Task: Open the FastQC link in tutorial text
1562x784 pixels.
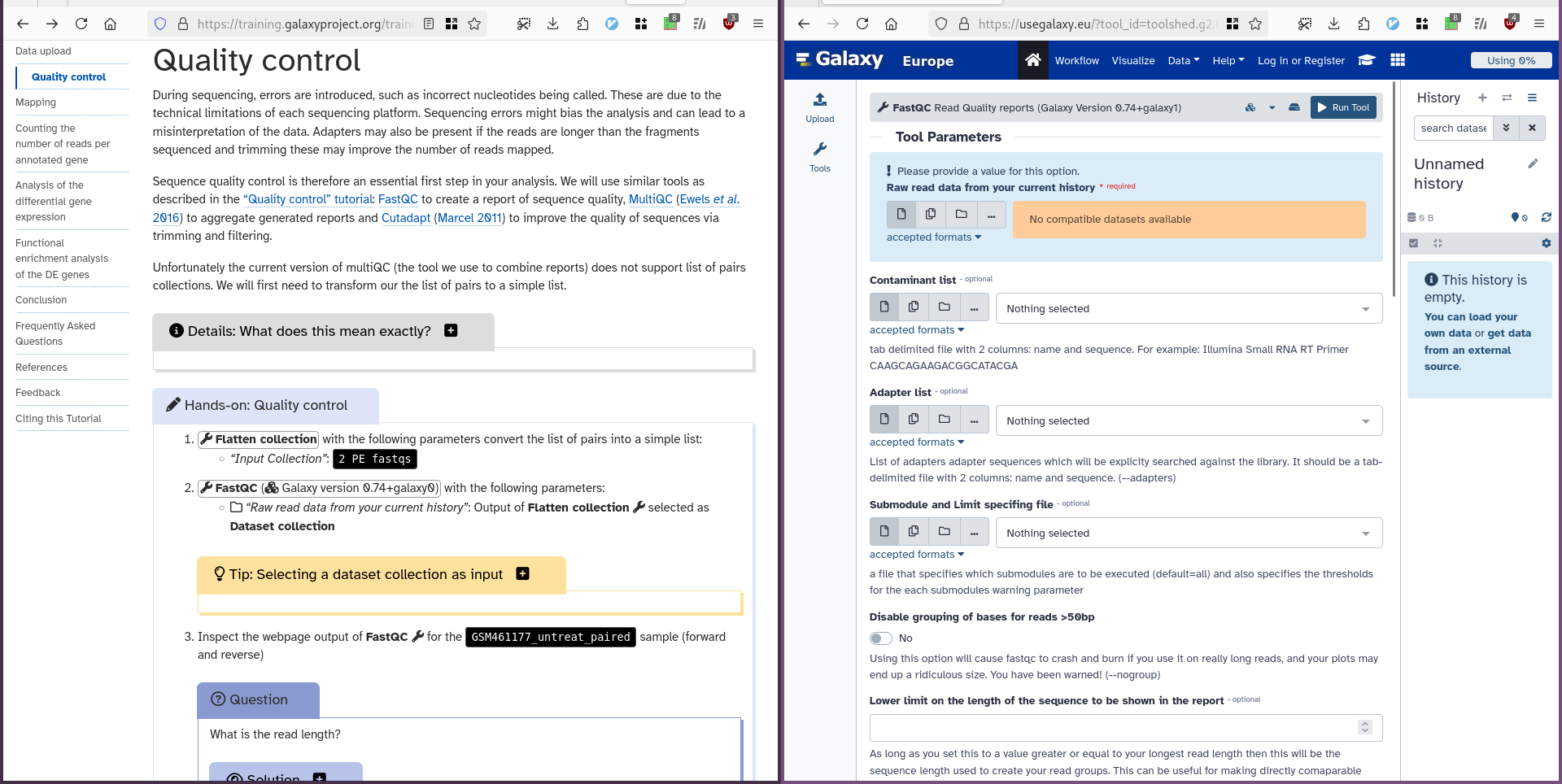Action: [398, 199]
